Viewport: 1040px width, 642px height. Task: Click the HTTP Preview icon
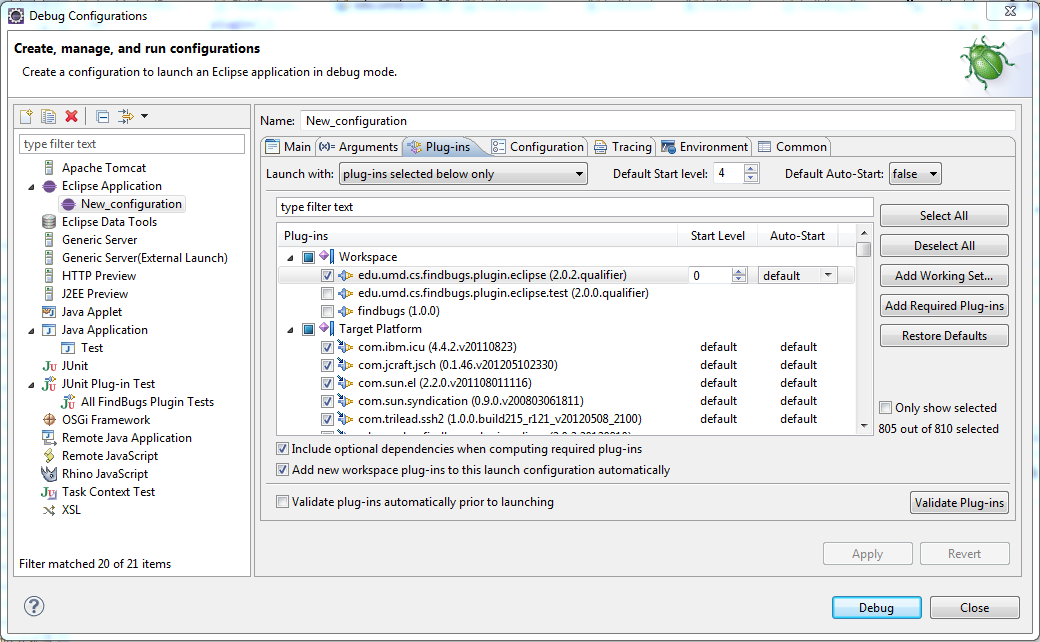[x=49, y=276]
